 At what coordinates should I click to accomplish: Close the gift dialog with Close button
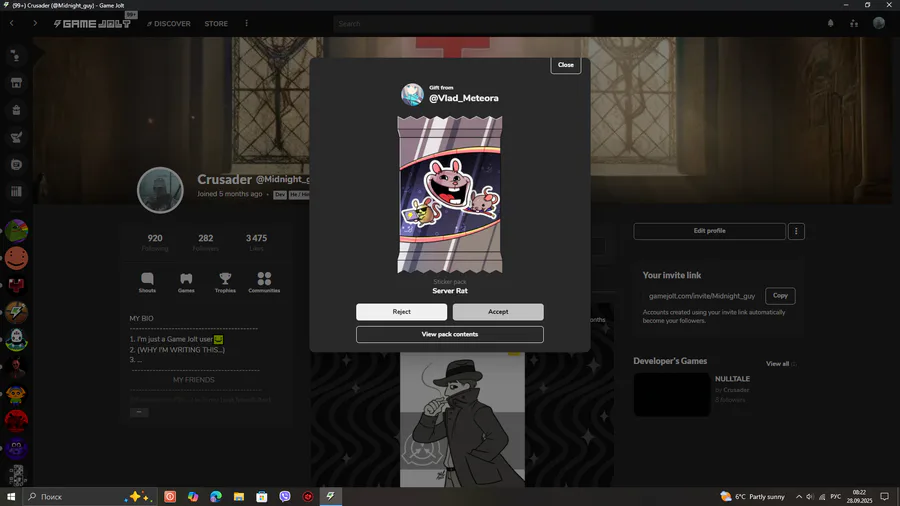pyautogui.click(x=565, y=65)
